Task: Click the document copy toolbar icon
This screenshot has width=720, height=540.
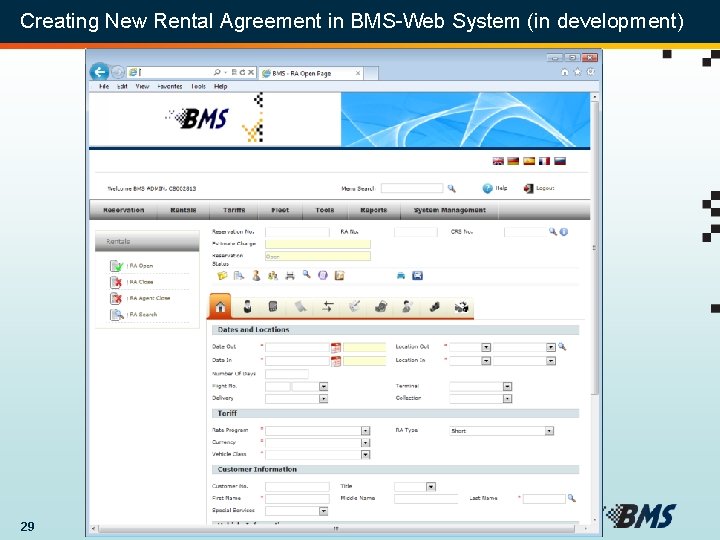Action: pyautogui.click(x=239, y=276)
